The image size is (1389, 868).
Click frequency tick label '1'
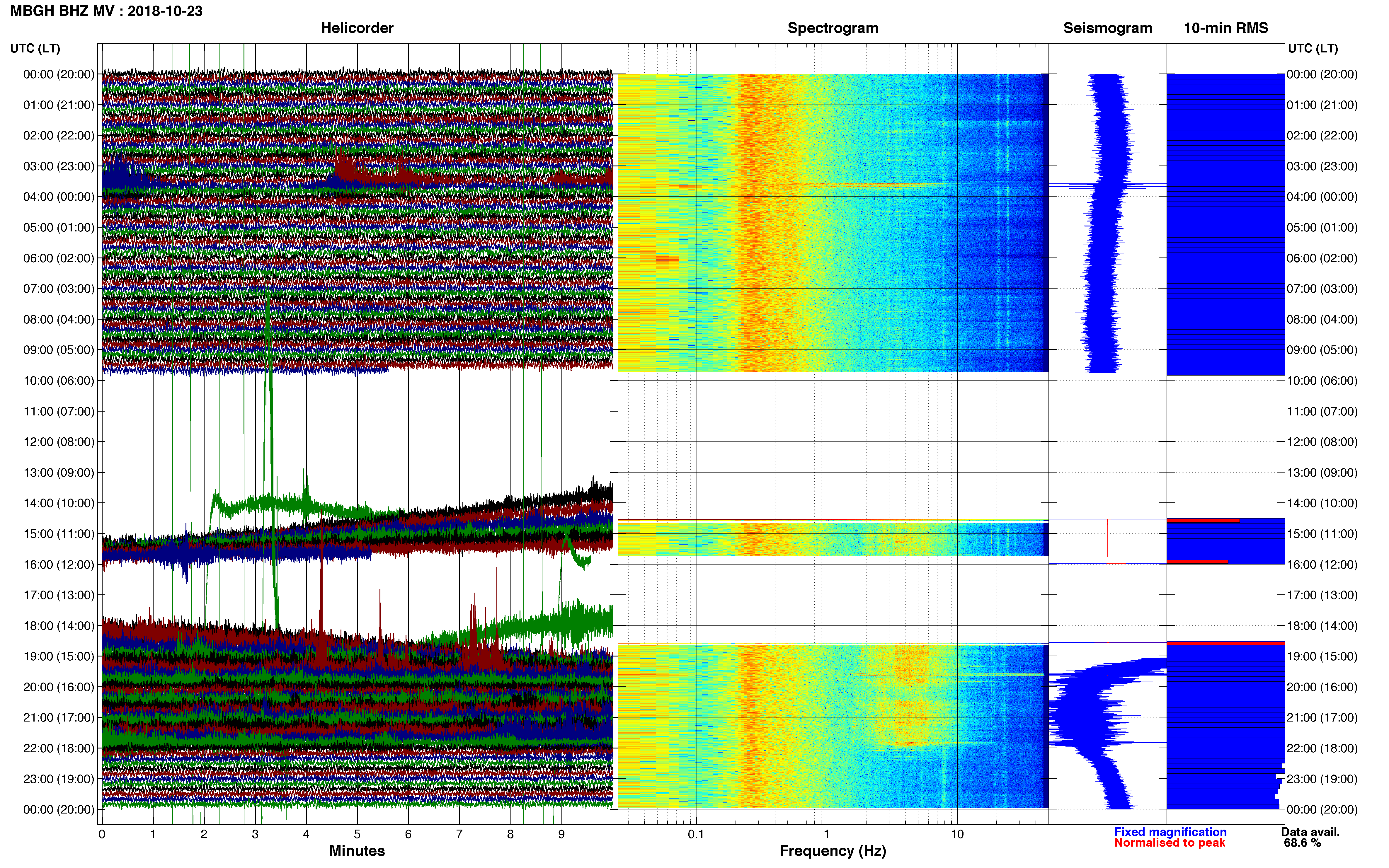coord(827,834)
